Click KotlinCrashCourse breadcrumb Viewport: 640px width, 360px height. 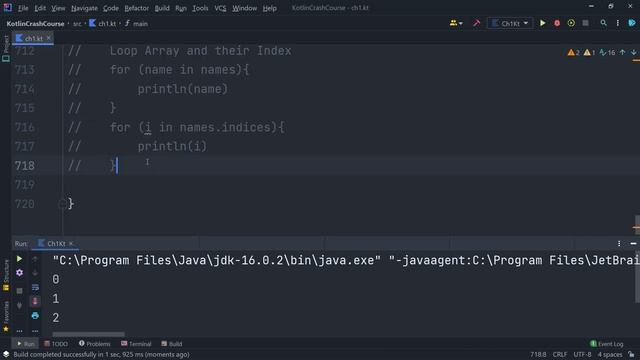[x=35, y=24]
